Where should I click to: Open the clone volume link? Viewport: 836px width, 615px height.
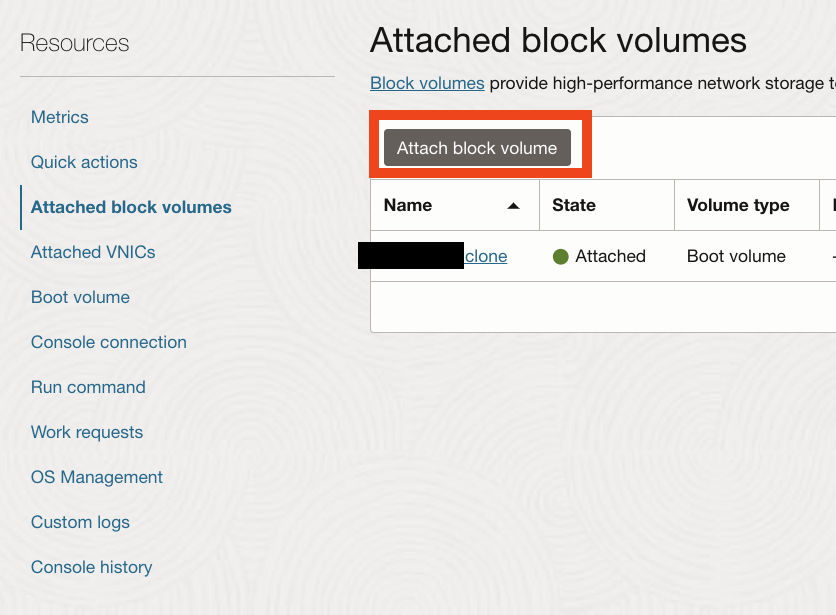[486, 256]
